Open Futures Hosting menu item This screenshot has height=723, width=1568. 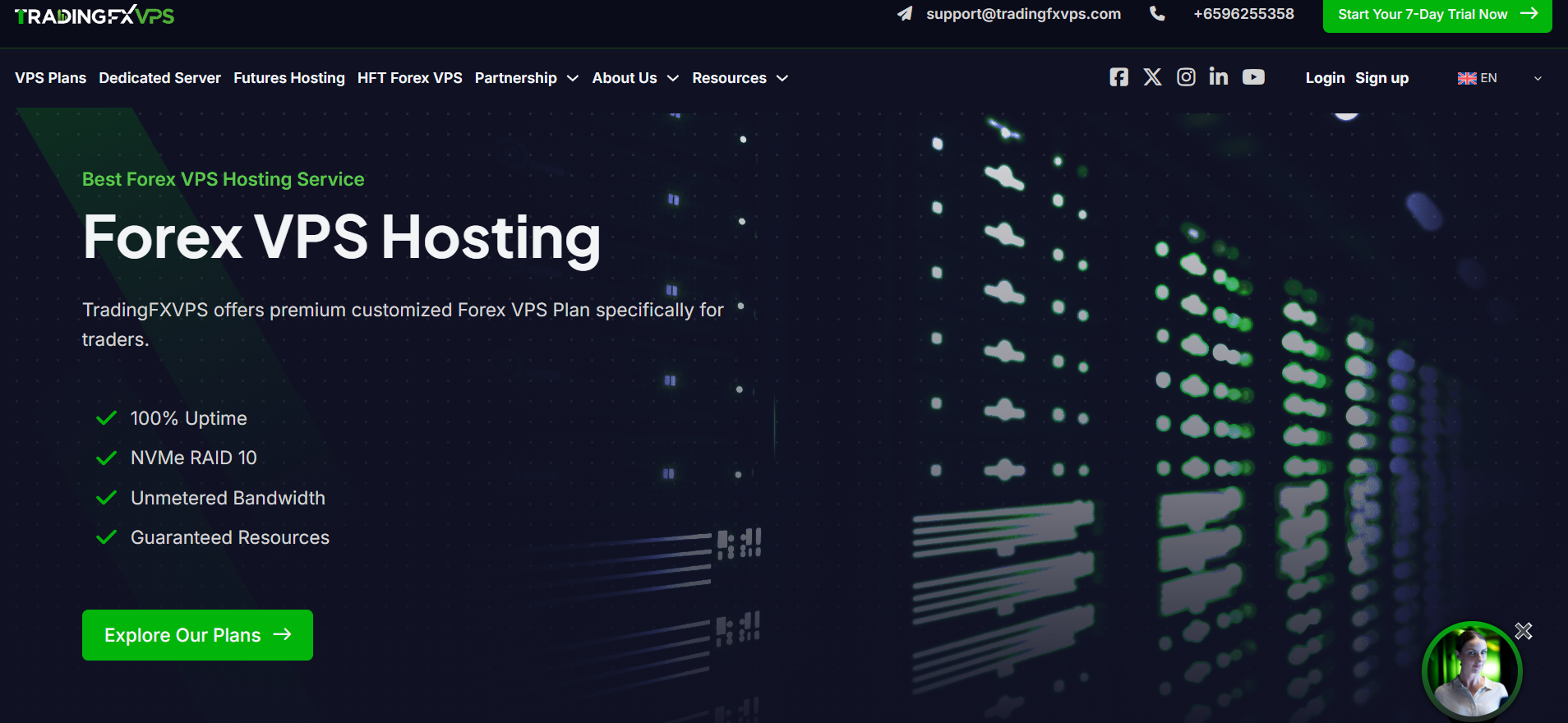289,78
